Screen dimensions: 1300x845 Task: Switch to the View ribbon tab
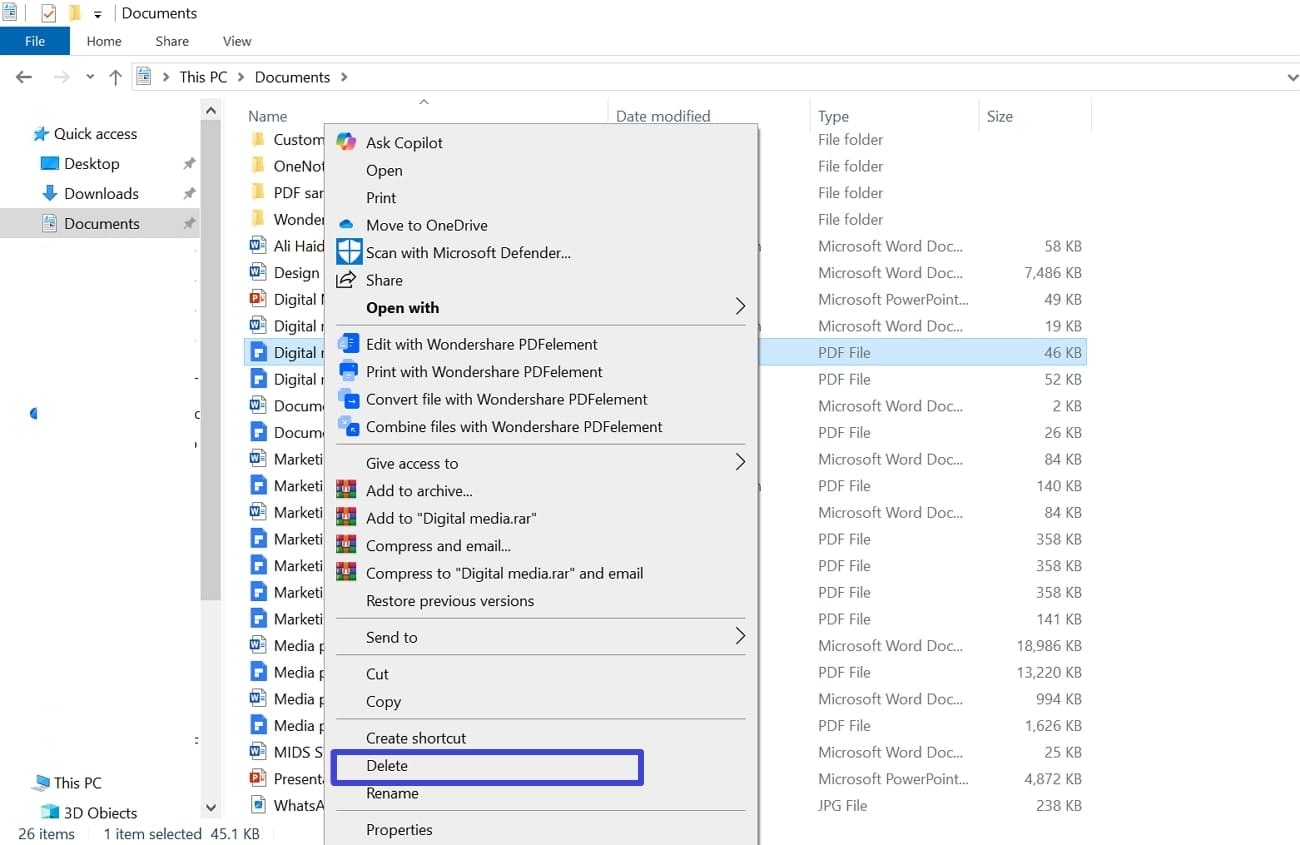(x=236, y=41)
